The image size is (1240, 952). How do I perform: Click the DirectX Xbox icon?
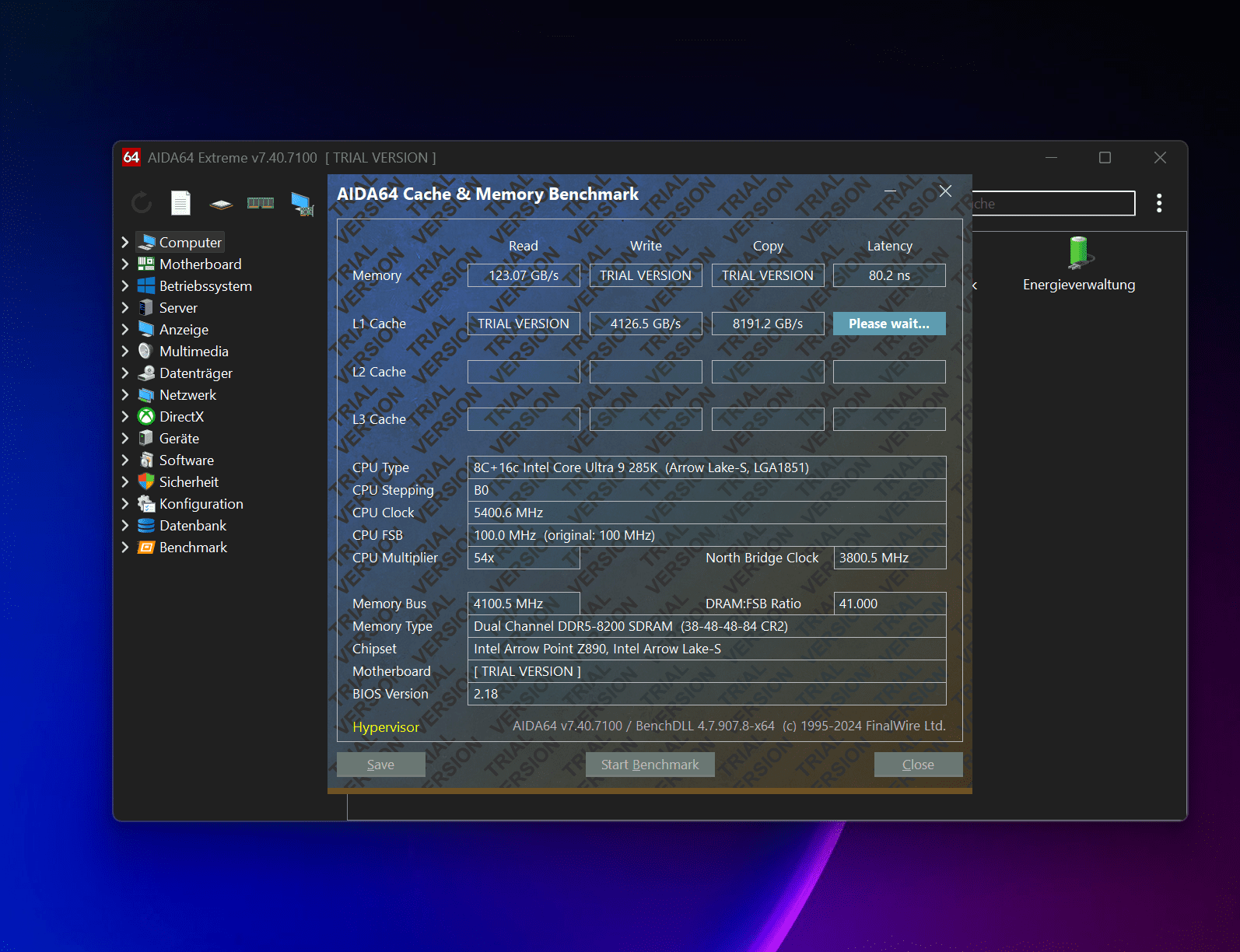tap(146, 417)
